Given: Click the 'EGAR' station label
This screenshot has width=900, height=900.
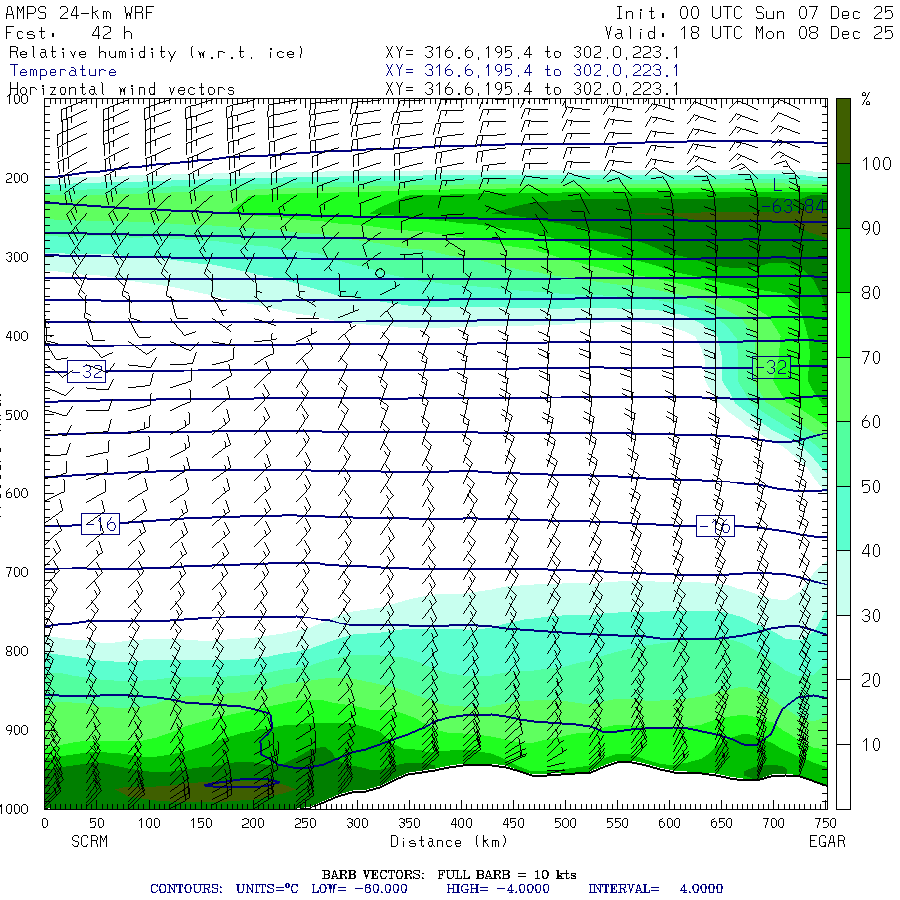Looking at the screenshot, I should click(827, 841).
